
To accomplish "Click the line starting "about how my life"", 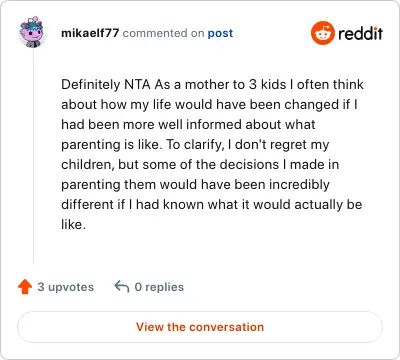I will click(209, 104).
